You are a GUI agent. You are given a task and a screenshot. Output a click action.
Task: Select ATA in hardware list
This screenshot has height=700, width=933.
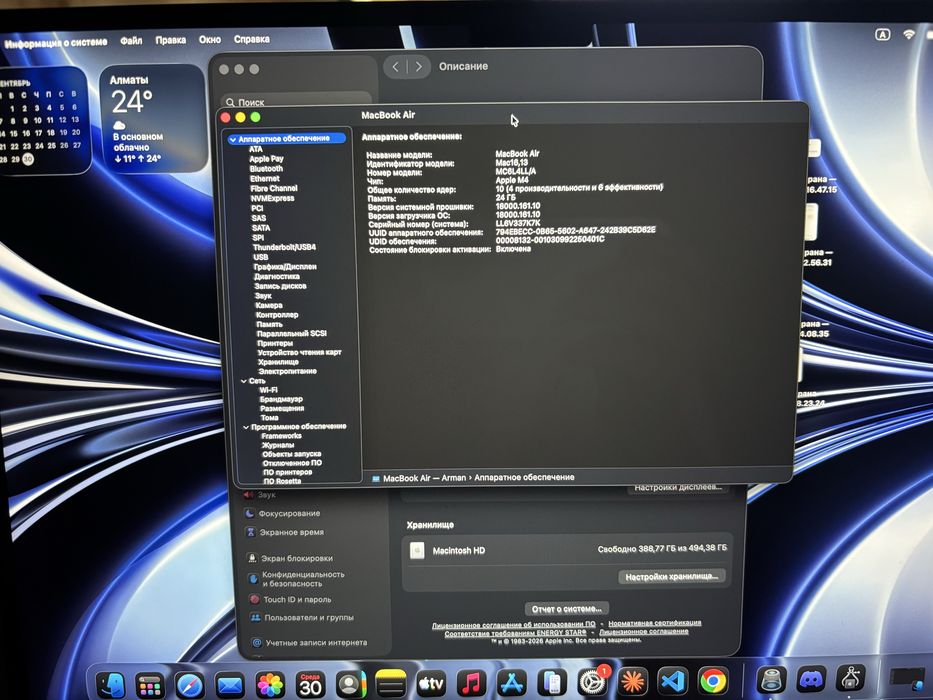point(256,149)
